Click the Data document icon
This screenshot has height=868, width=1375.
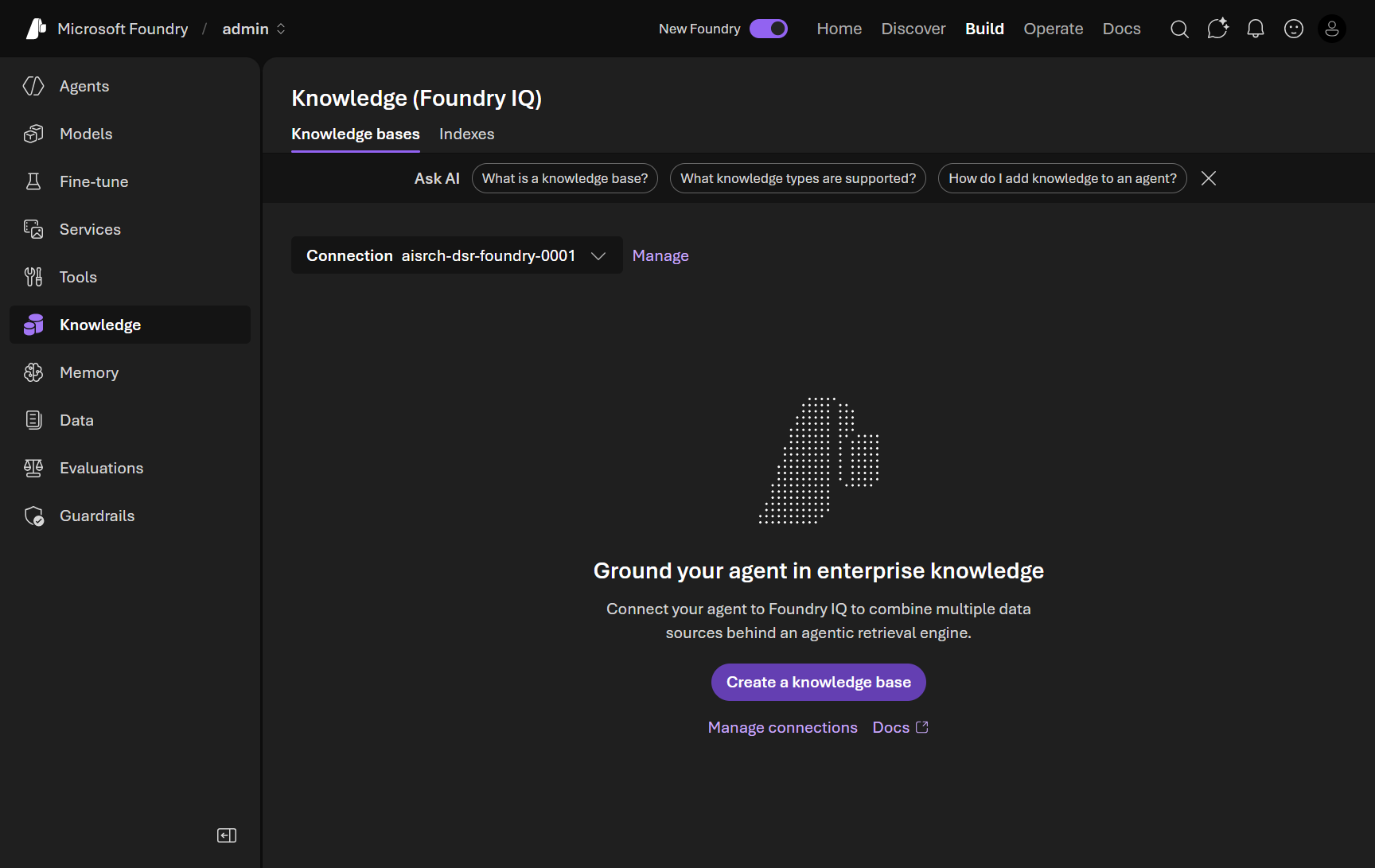pyautogui.click(x=33, y=420)
